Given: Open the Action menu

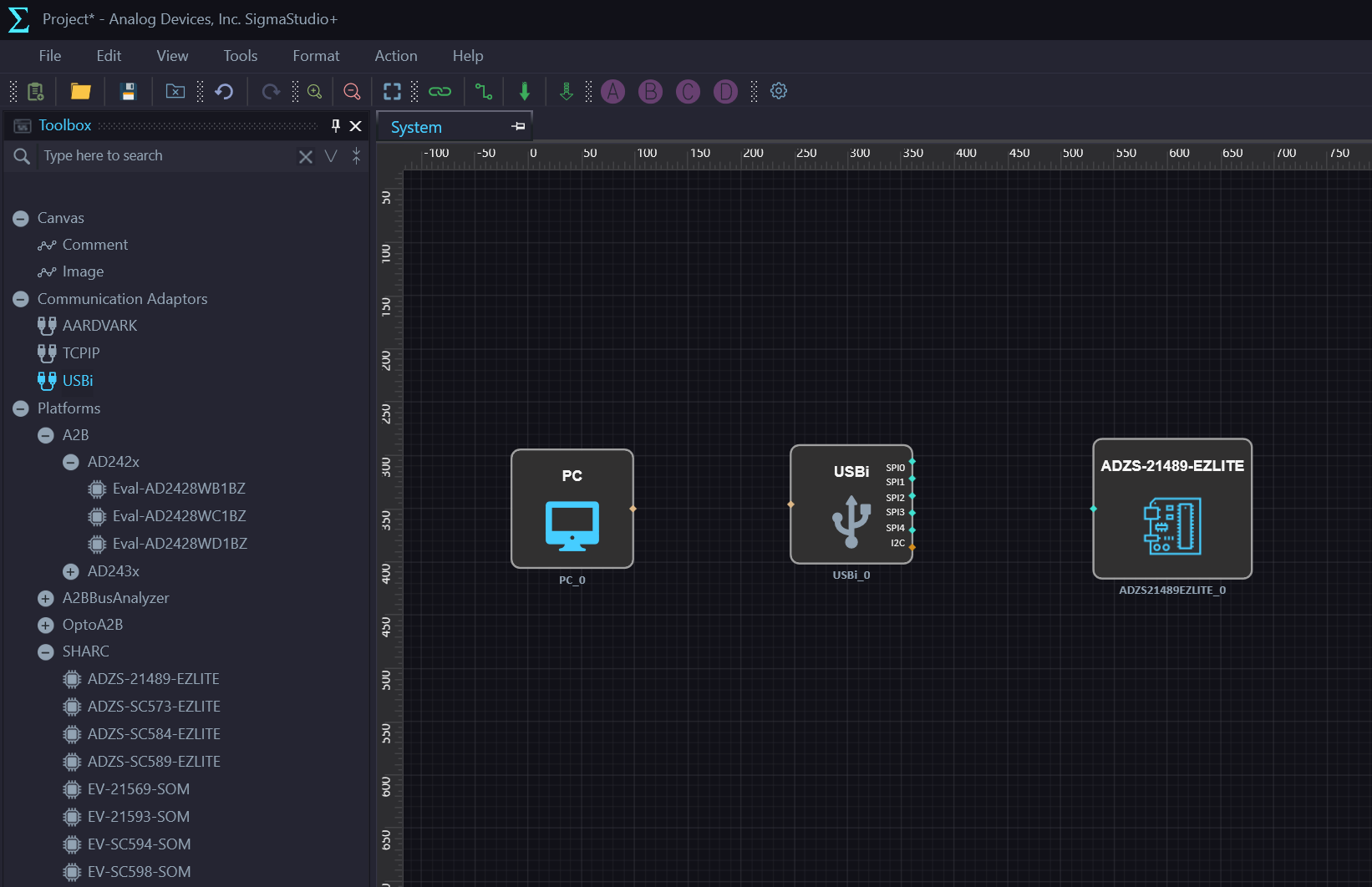Looking at the screenshot, I should click(x=396, y=56).
